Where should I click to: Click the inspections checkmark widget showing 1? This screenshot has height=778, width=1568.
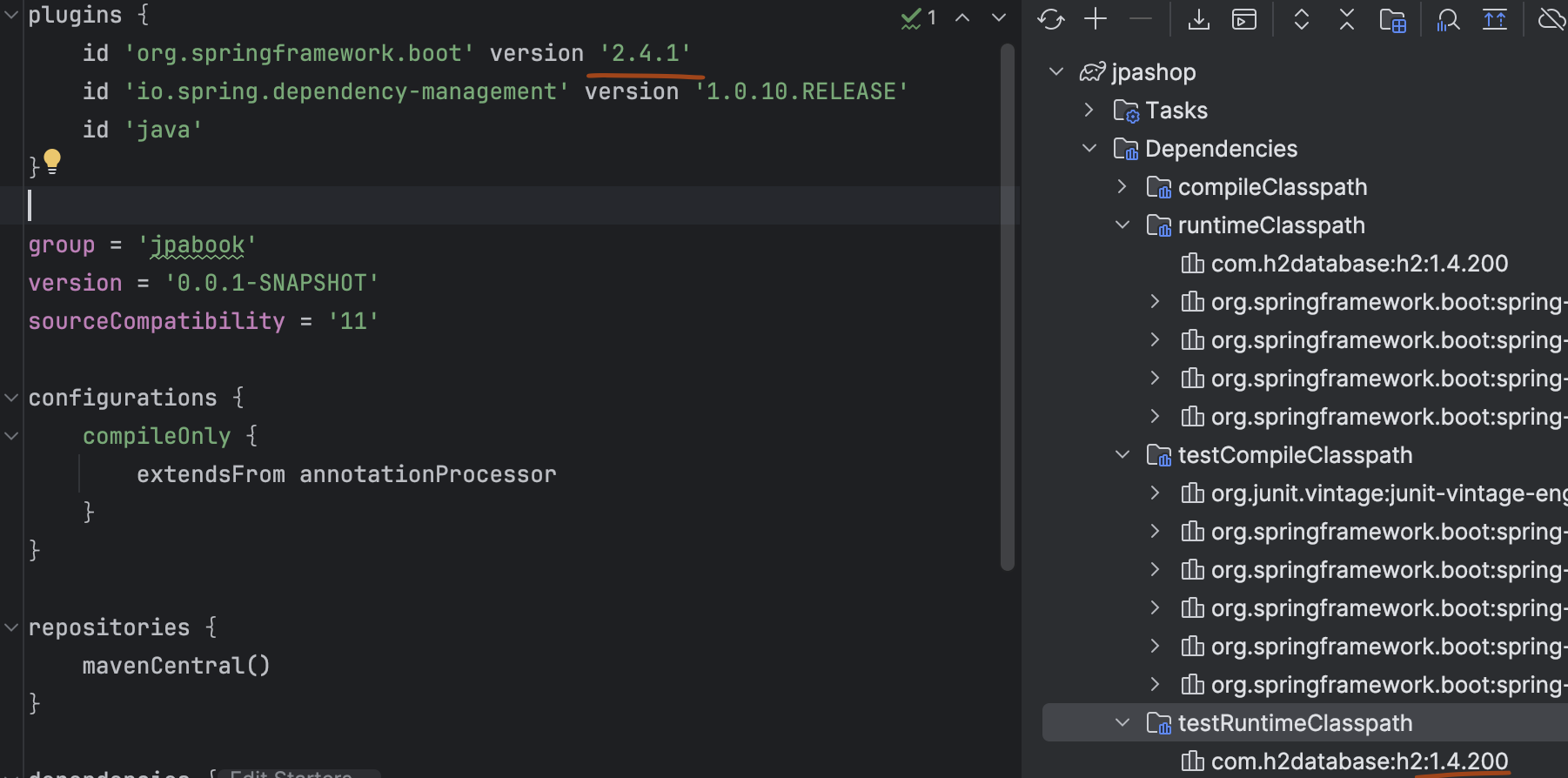pos(919,18)
